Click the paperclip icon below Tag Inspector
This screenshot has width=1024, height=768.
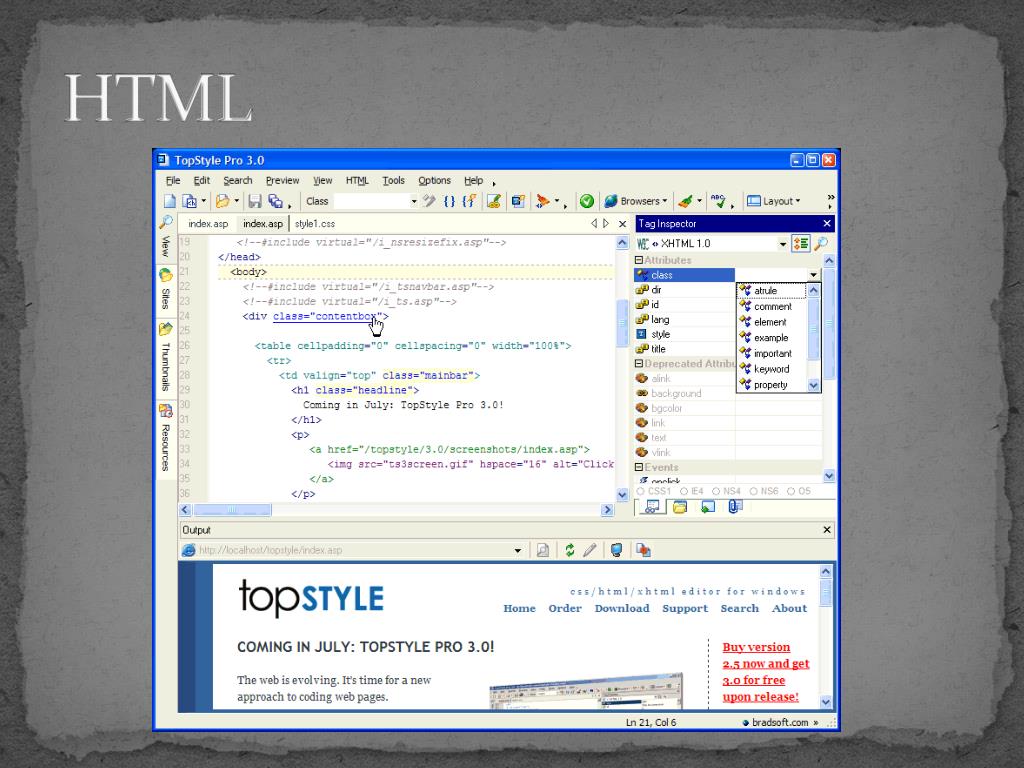(735, 507)
